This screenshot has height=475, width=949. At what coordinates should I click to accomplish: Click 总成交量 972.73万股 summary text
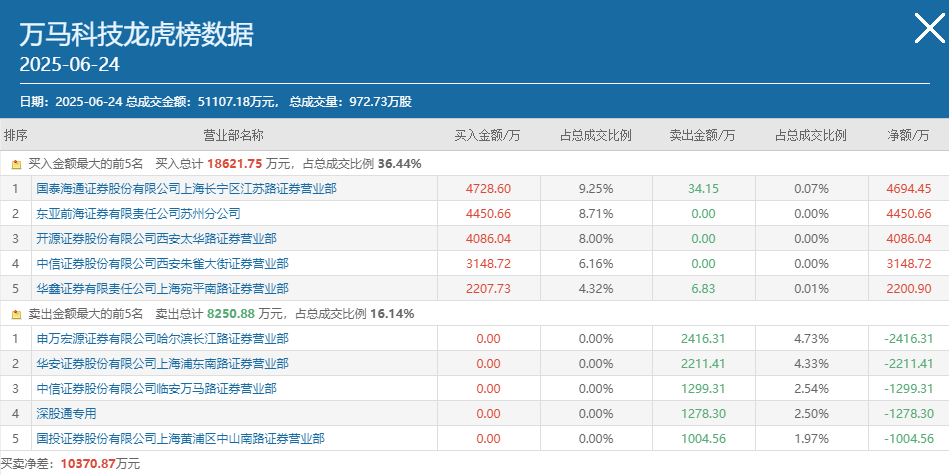coord(350,102)
